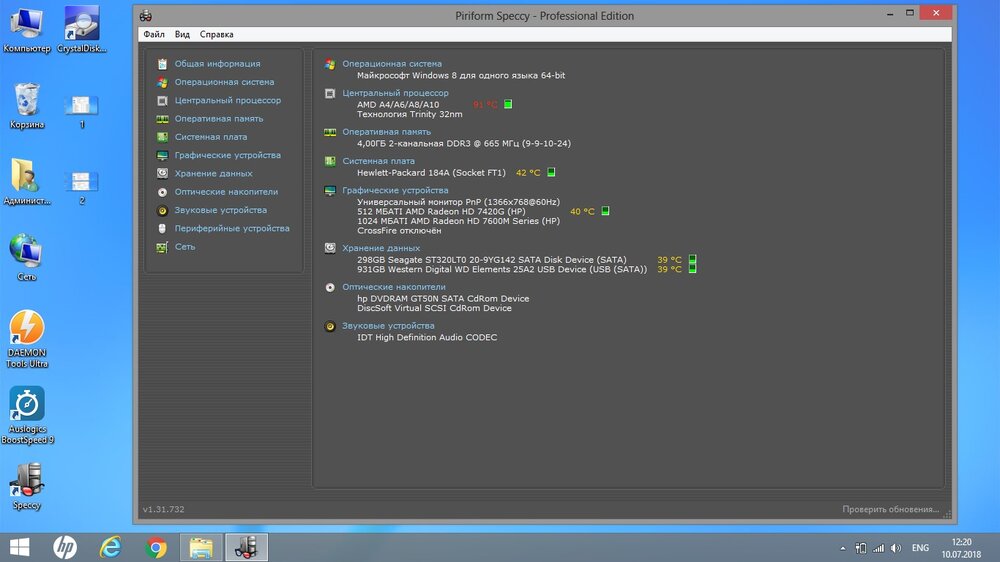Select the RAM icon in sidebar

click(162, 119)
